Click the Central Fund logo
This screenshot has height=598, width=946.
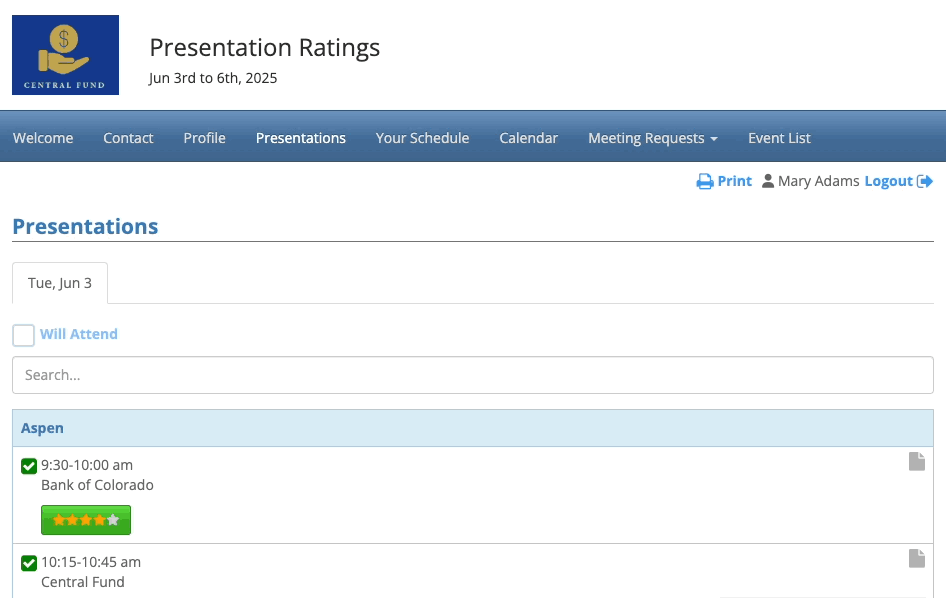pyautogui.click(x=65, y=55)
